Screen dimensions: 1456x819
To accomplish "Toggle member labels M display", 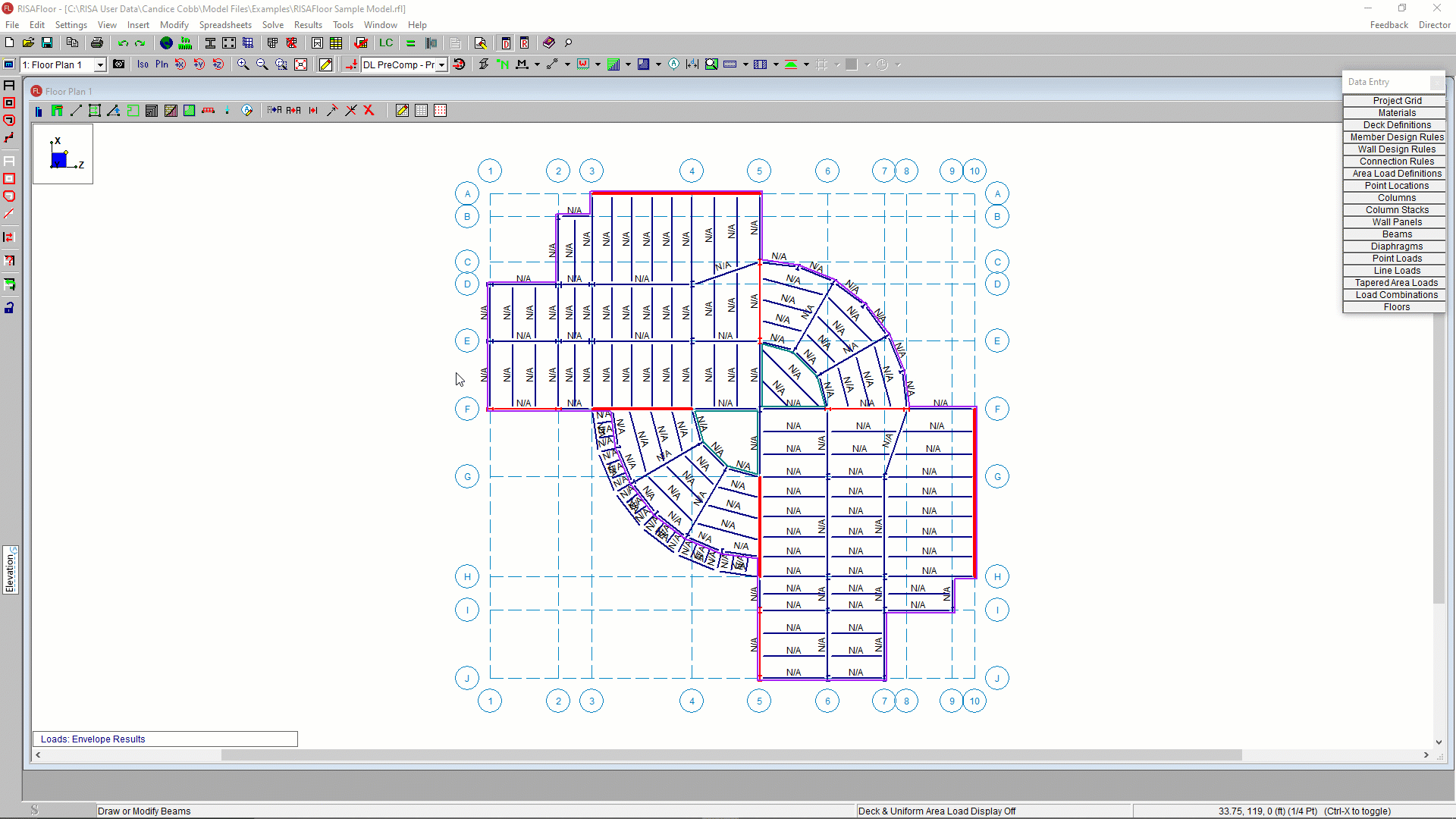I will pos(522,64).
